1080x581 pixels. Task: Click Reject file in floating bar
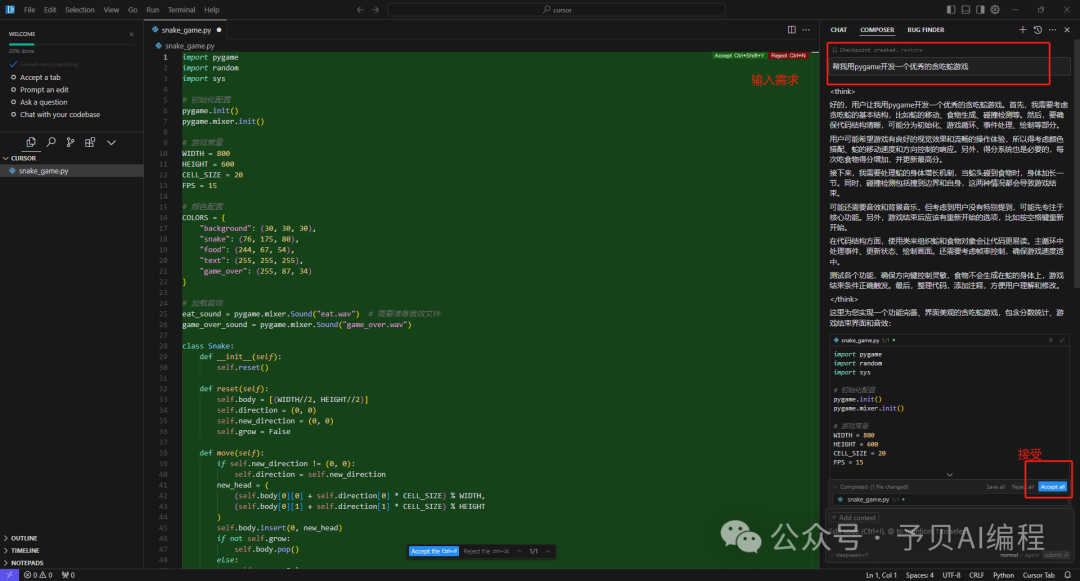click(x=486, y=551)
